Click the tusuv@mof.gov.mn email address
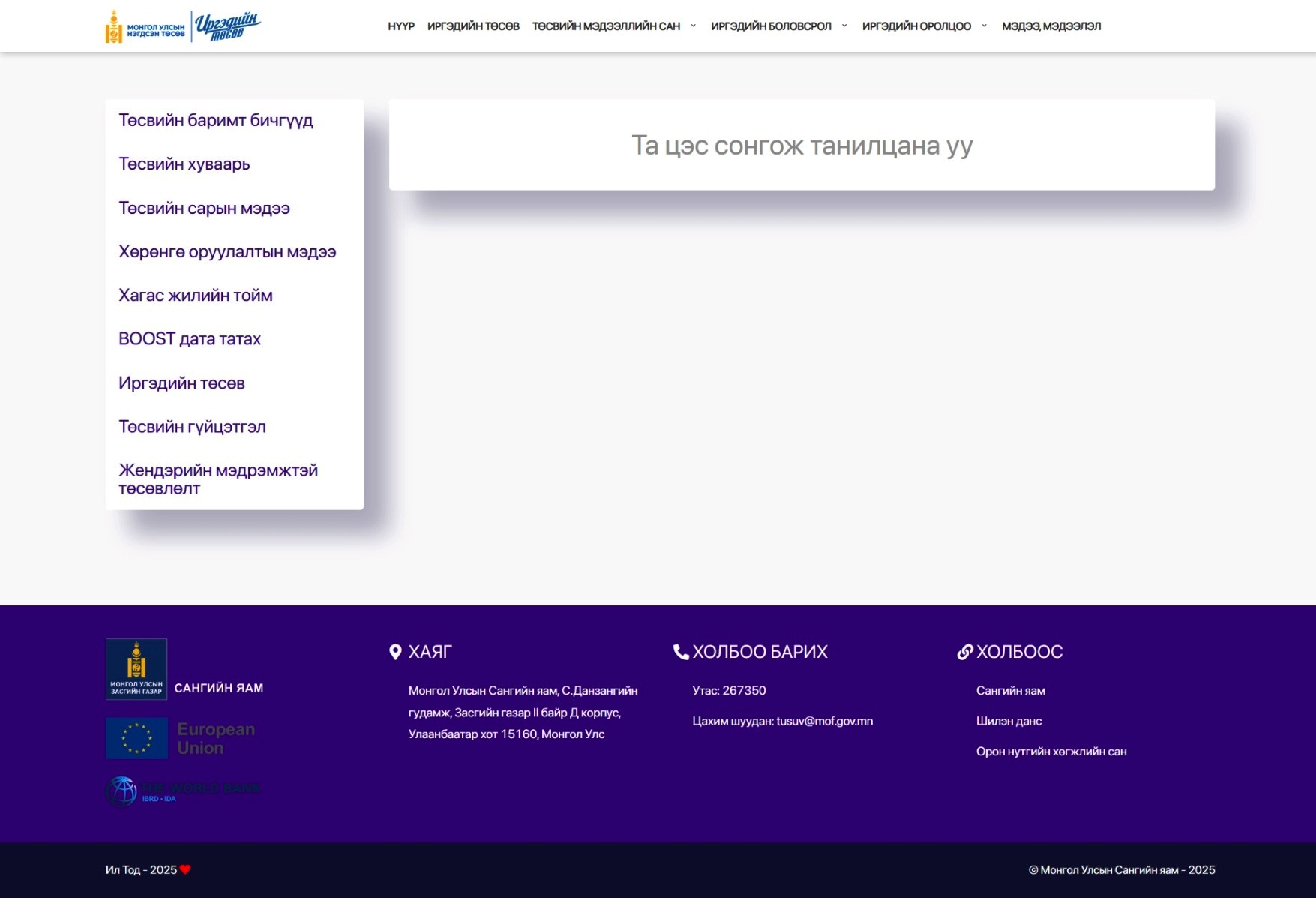 click(x=824, y=721)
